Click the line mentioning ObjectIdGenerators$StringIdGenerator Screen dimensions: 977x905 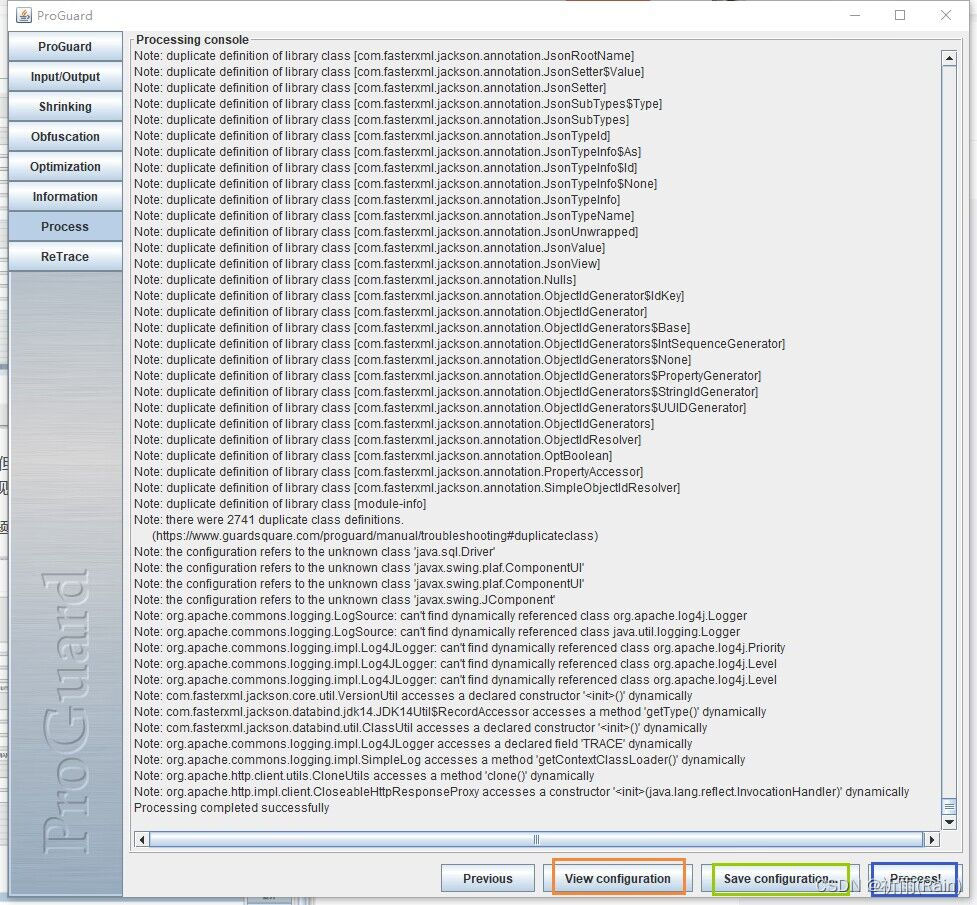(x=446, y=392)
